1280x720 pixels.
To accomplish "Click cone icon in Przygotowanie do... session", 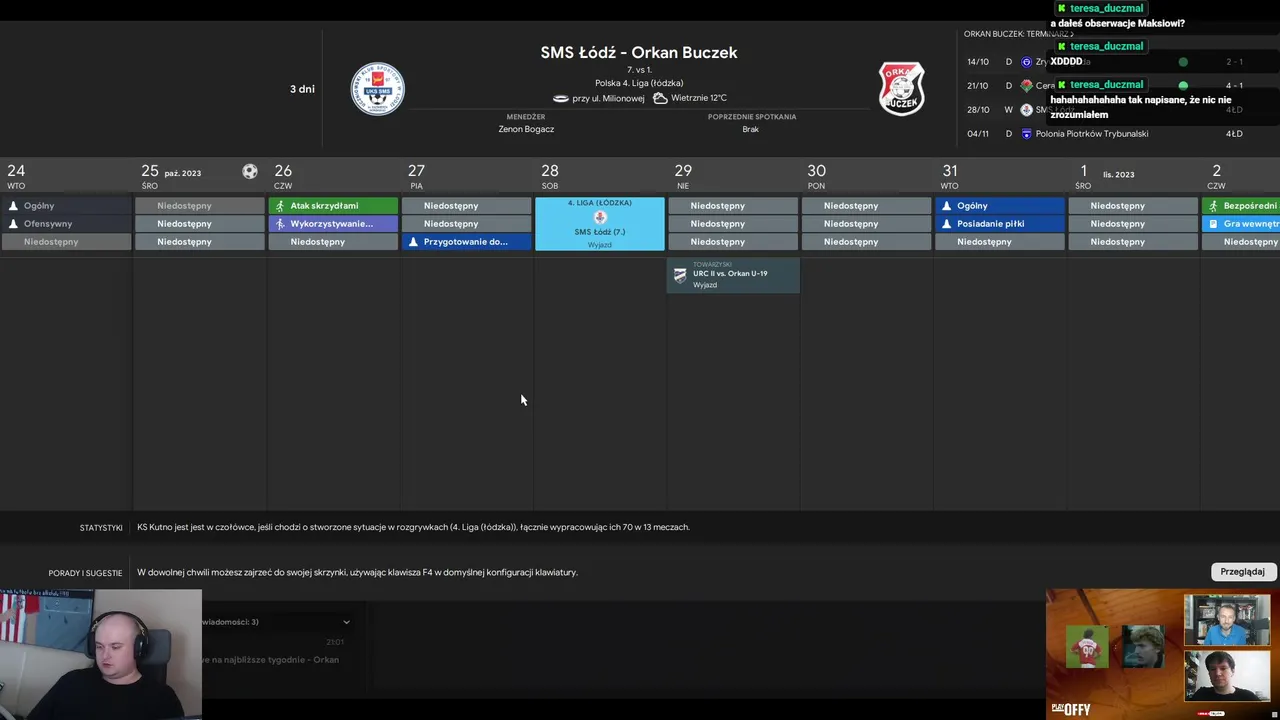I will pos(413,242).
